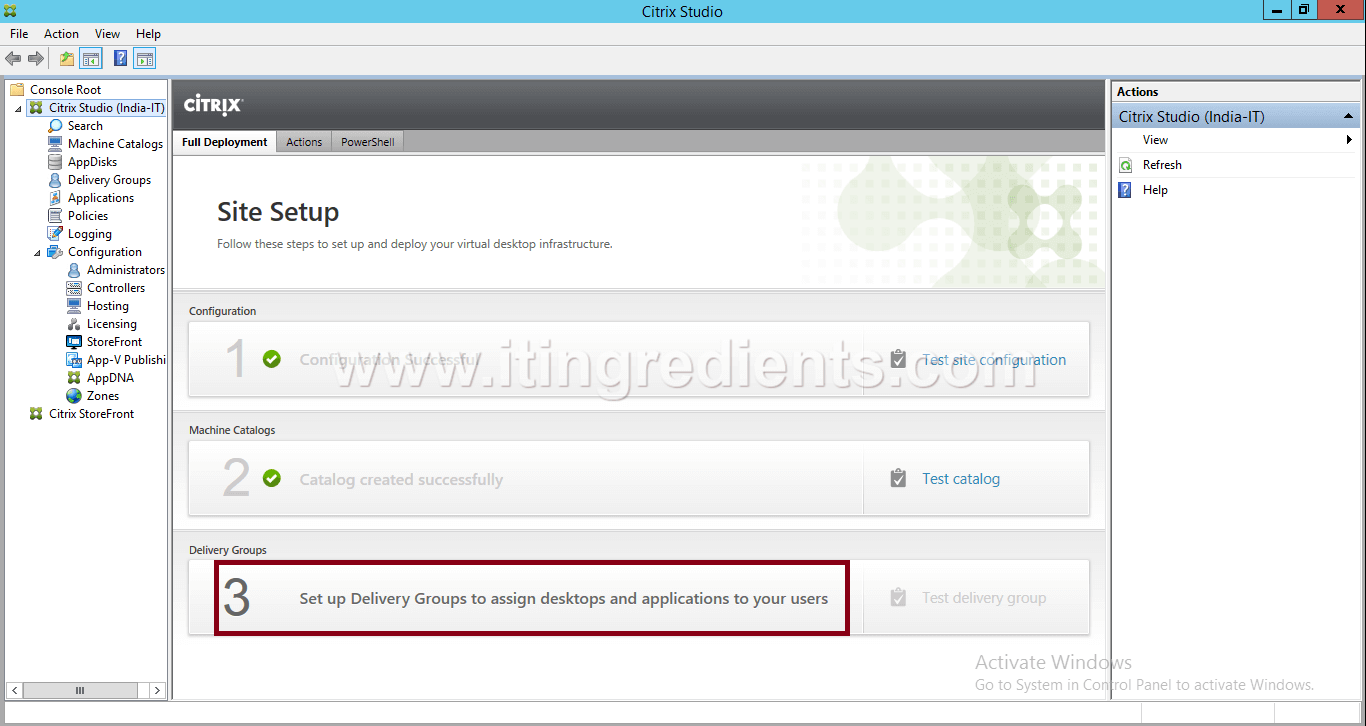Switch to the PowerShell tab
This screenshot has height=726, width=1366.
(367, 142)
